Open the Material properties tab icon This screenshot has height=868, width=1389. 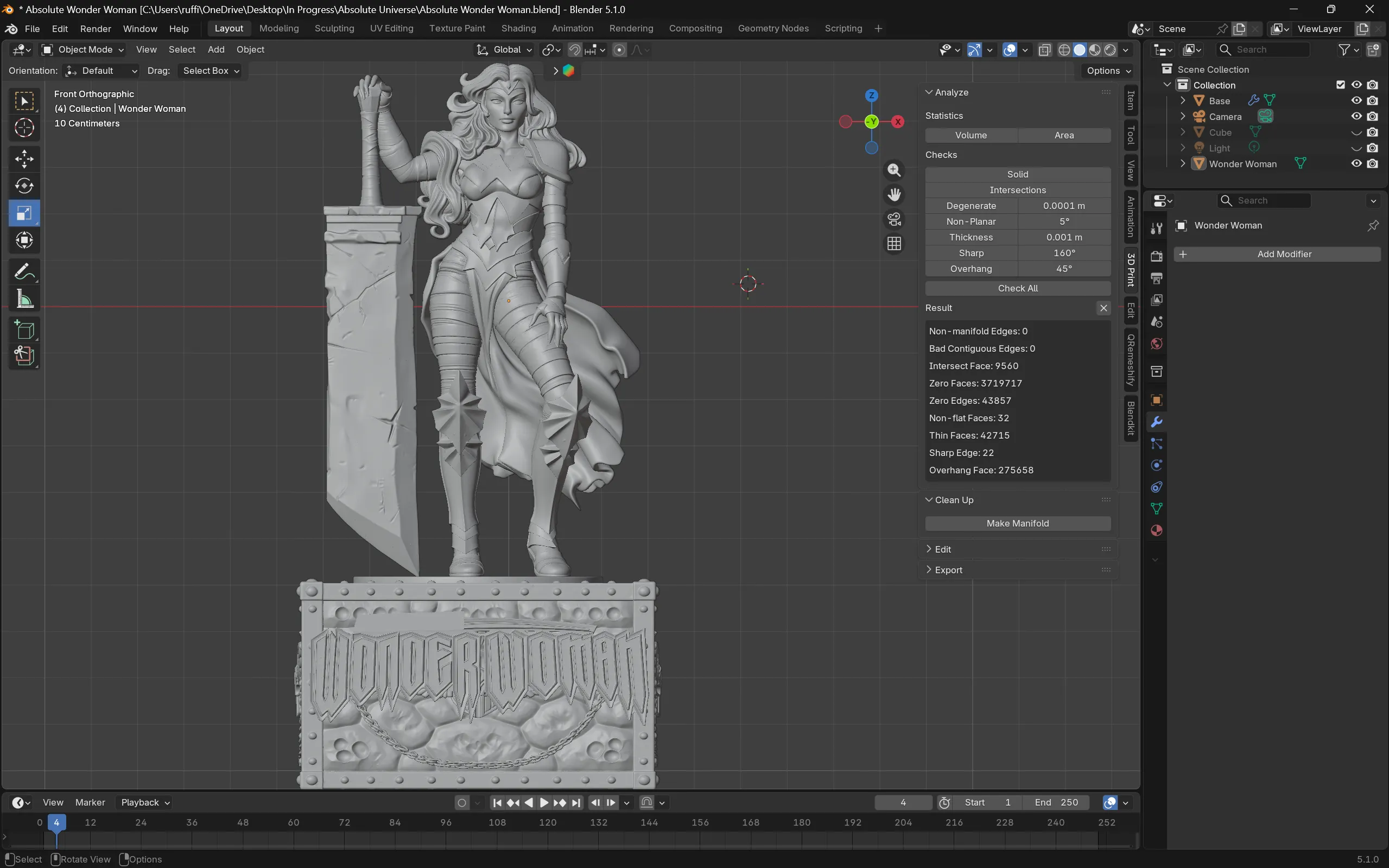coord(1157,531)
